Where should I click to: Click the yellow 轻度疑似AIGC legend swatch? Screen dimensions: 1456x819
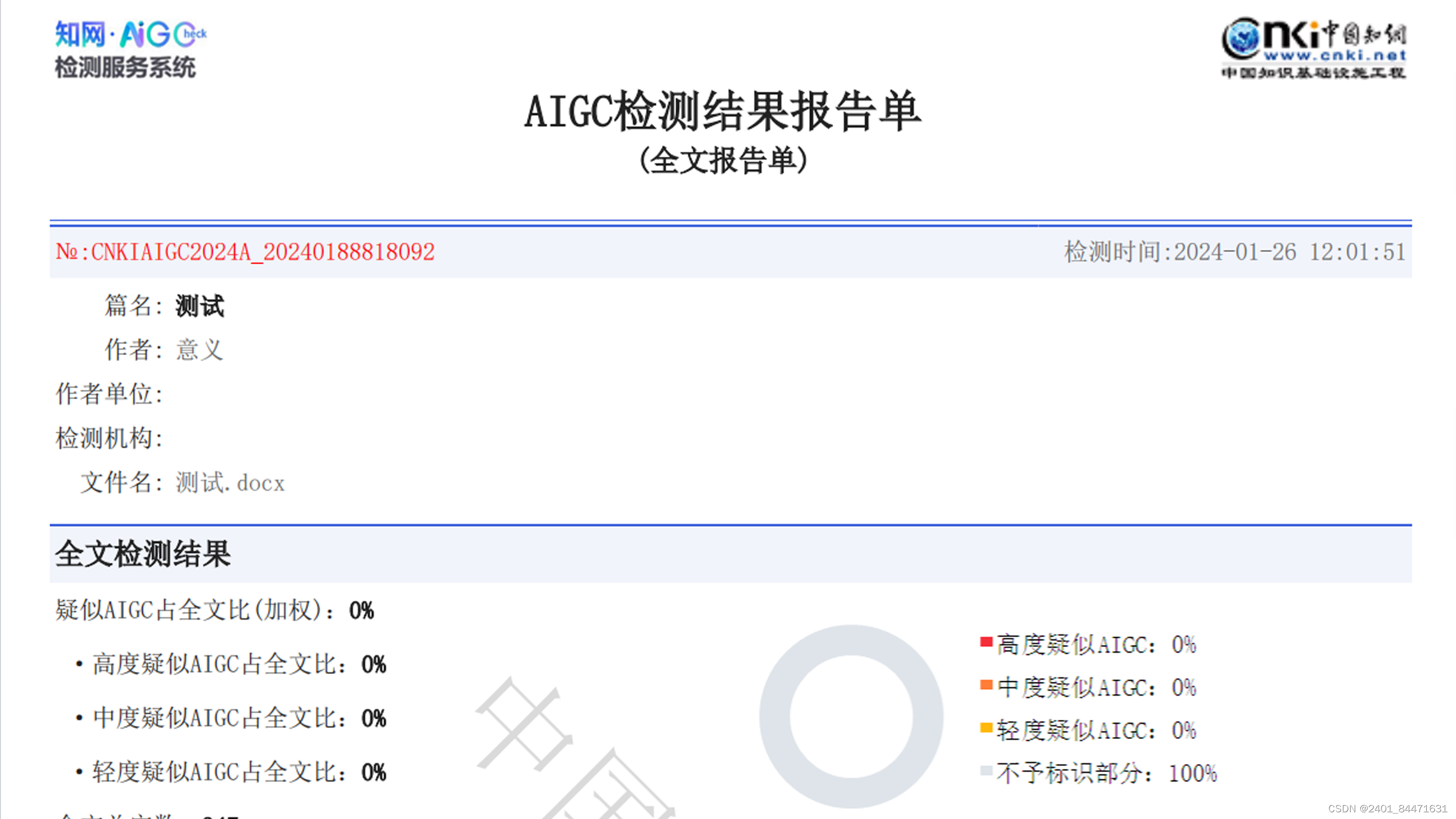point(986,728)
